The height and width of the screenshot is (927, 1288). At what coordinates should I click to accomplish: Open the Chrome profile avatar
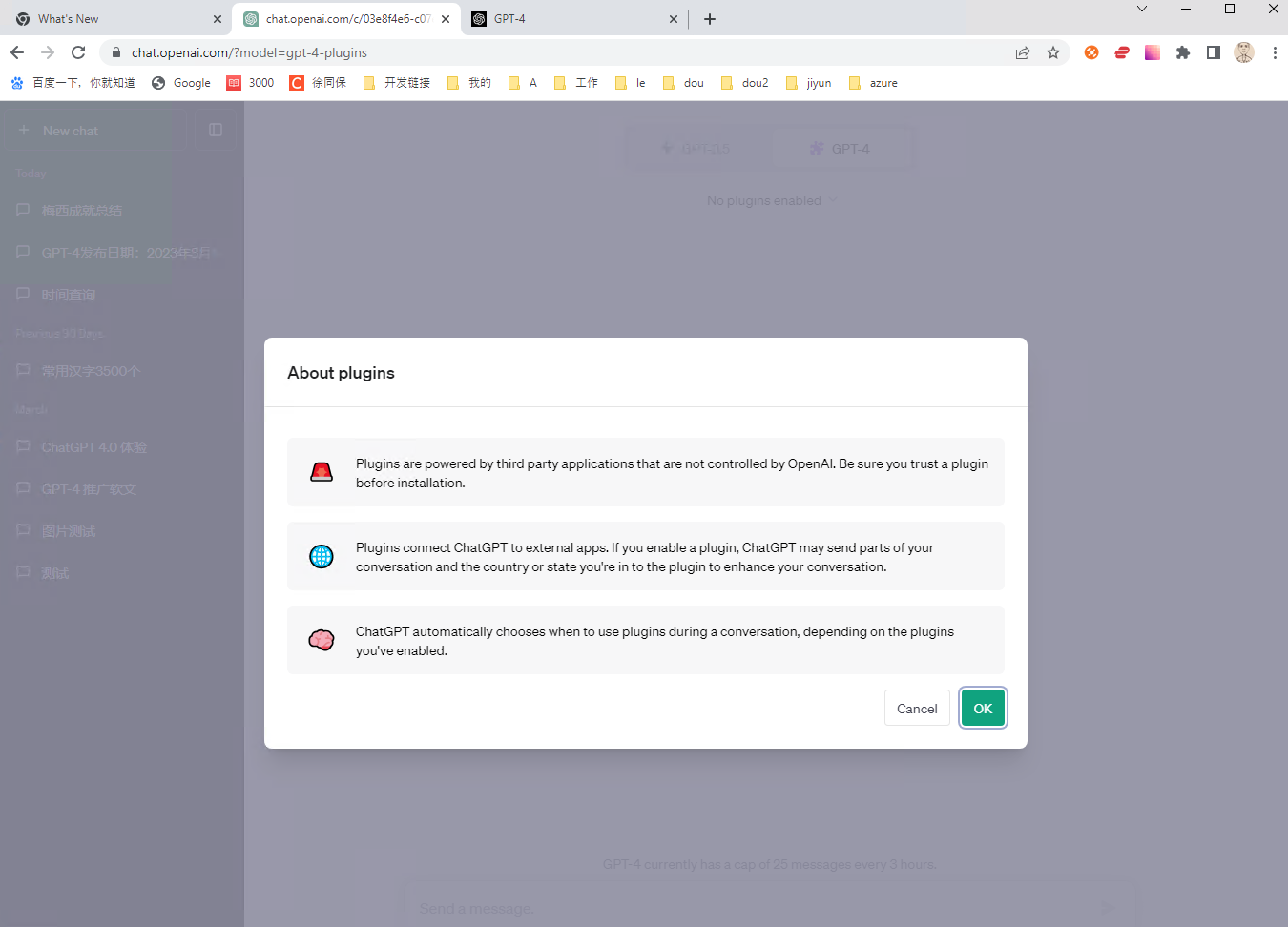tap(1244, 52)
